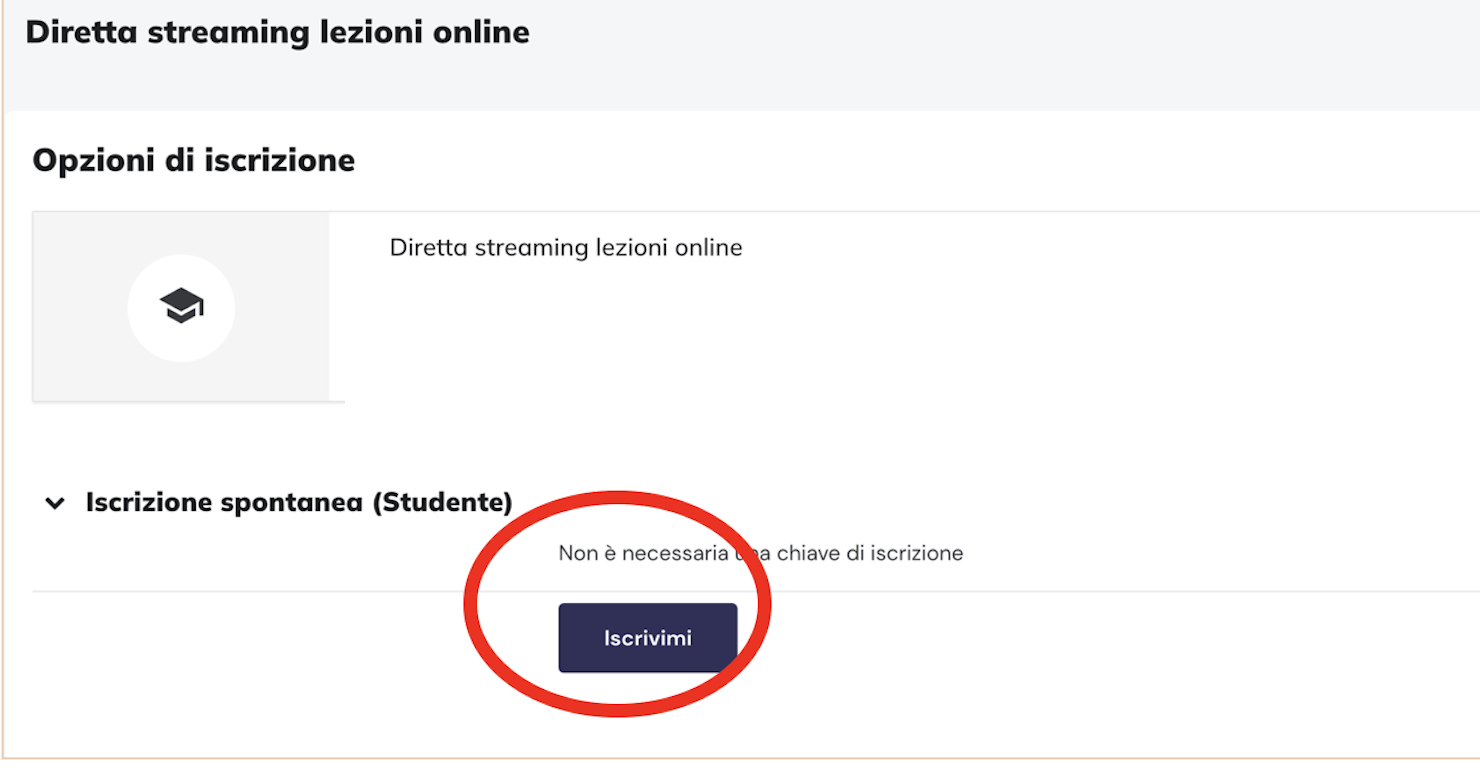The width and height of the screenshot is (1480, 776).
Task: Click the enrolment key notice text
Action: tap(760, 553)
